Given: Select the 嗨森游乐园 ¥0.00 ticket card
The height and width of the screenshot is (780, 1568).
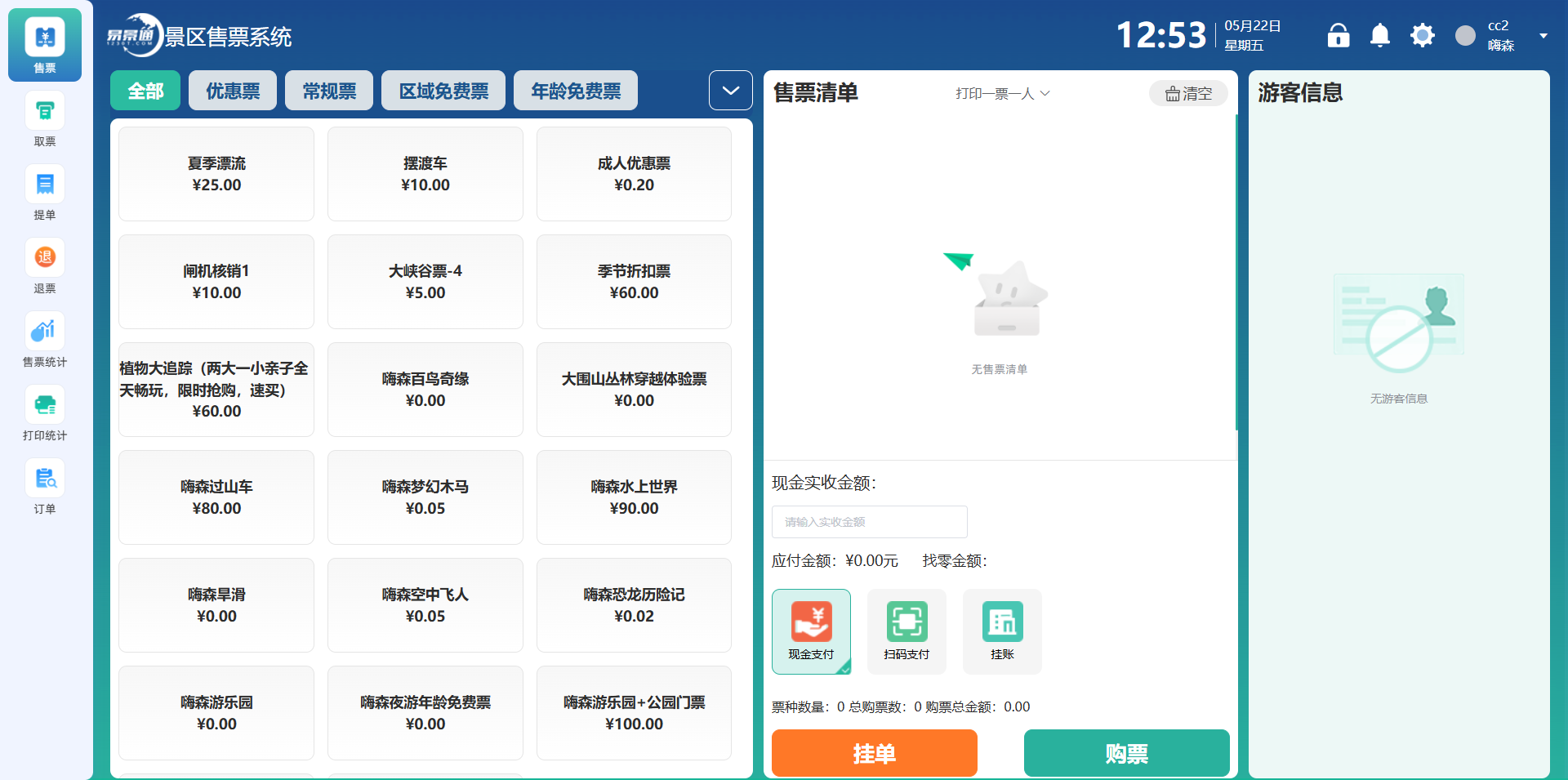Looking at the screenshot, I should (216, 713).
